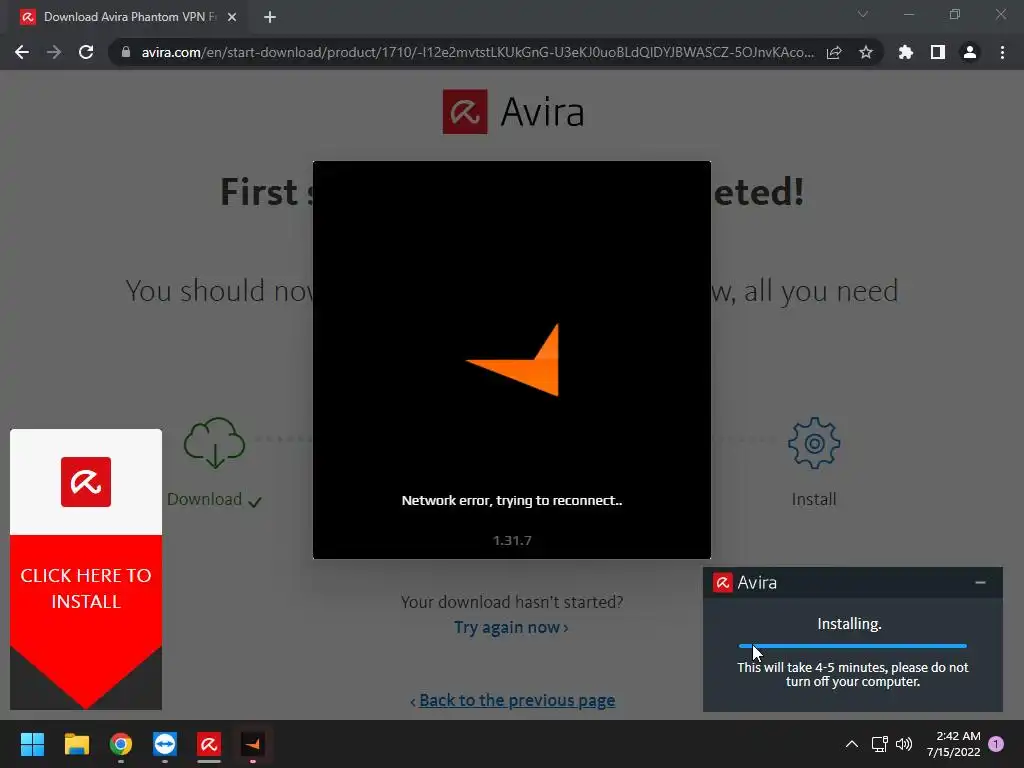Click the Network error reconnect message
Screen dimensions: 1024x768
(512, 501)
